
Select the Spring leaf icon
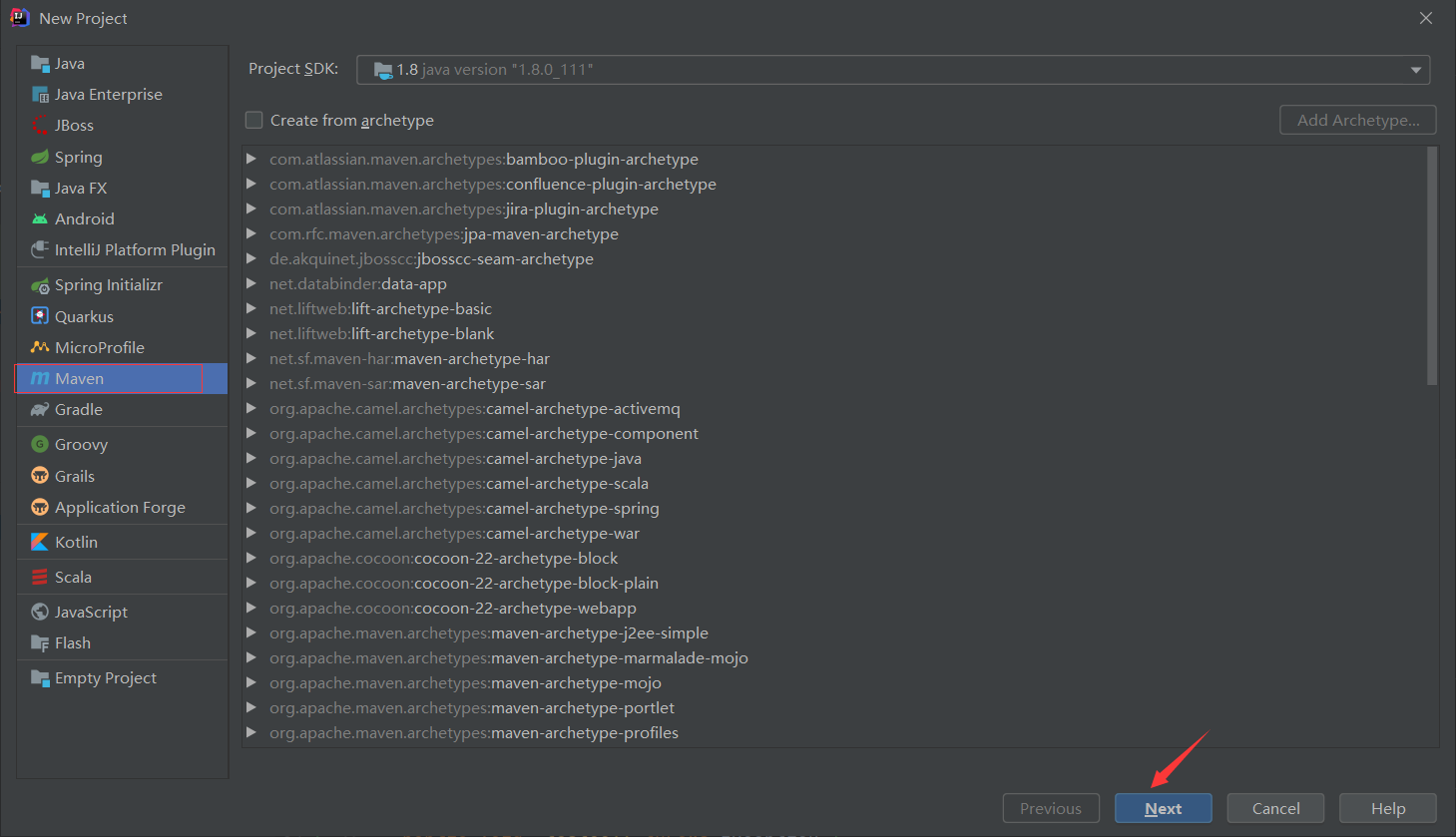pos(40,158)
